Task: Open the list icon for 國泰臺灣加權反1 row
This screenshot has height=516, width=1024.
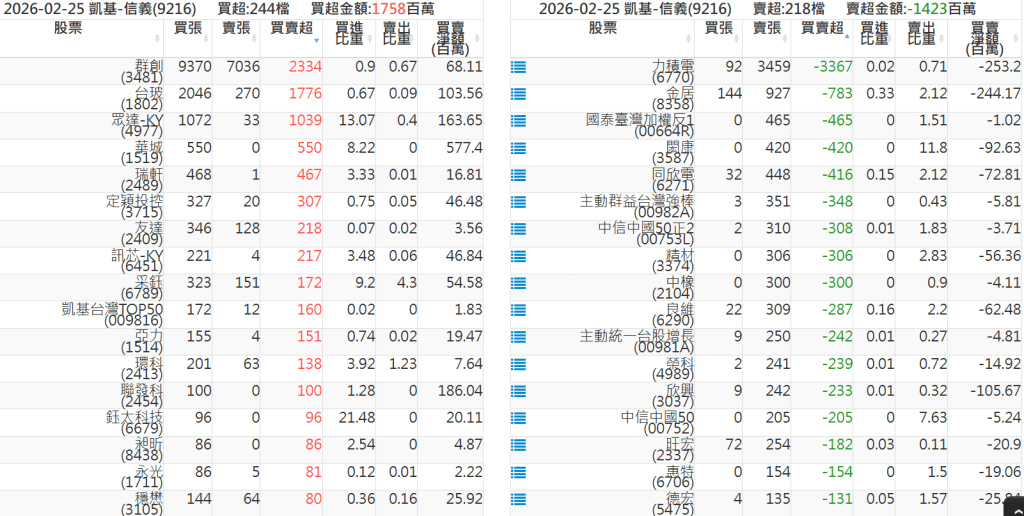Action: coord(518,122)
